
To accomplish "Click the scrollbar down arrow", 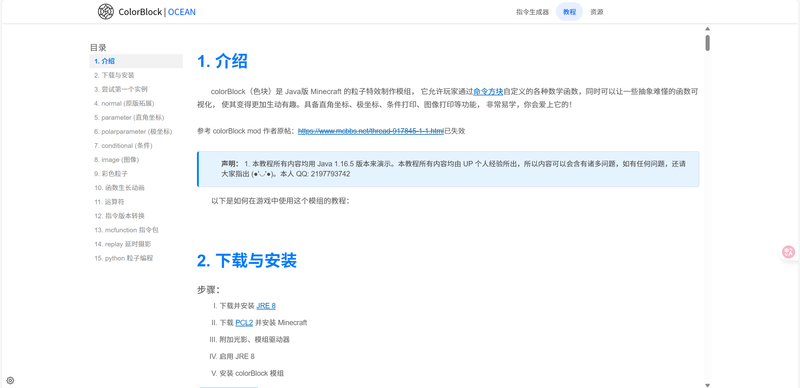I will pyautogui.click(x=708, y=385).
